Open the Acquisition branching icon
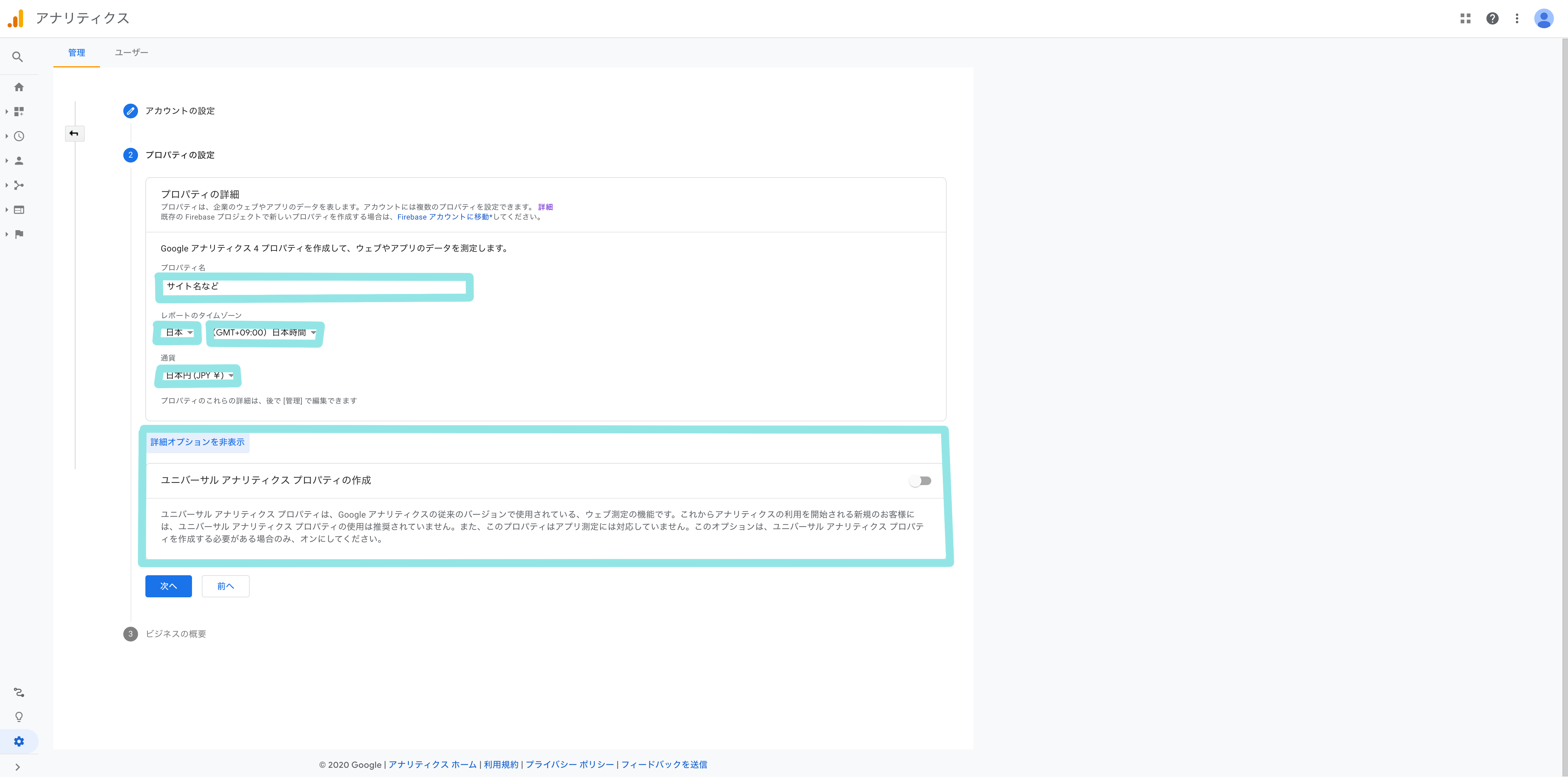 19,185
